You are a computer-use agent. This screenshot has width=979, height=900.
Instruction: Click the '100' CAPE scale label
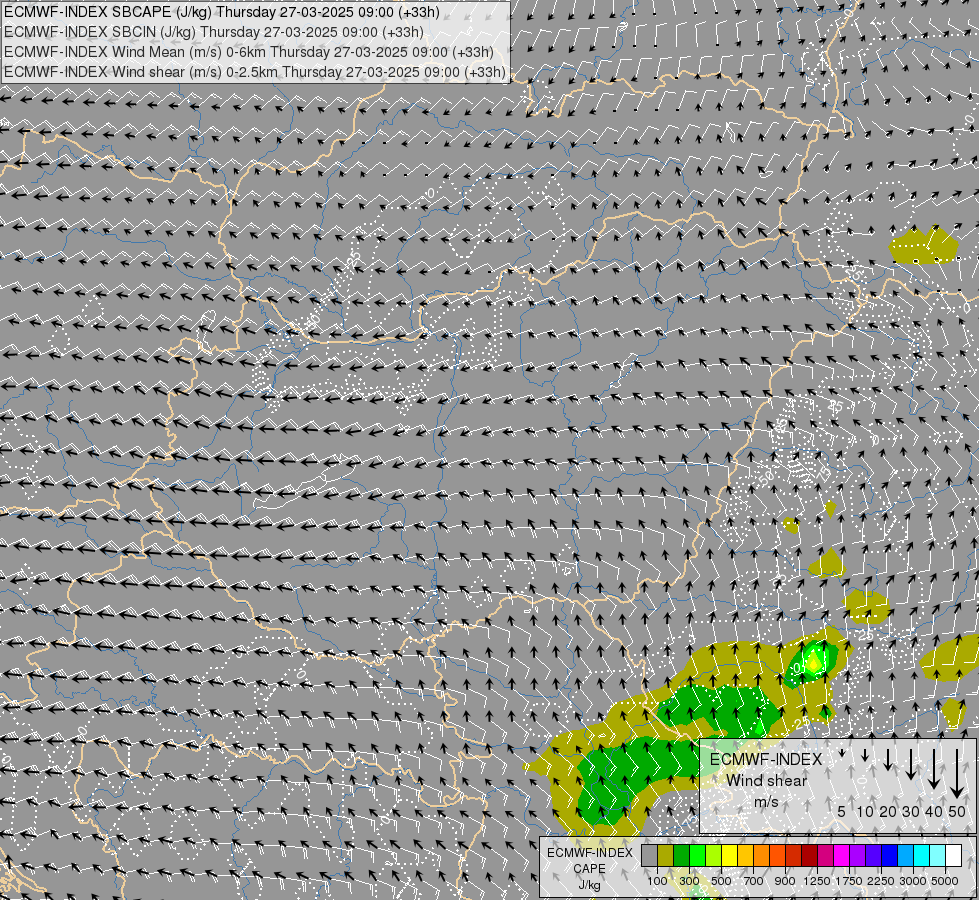[657, 881]
